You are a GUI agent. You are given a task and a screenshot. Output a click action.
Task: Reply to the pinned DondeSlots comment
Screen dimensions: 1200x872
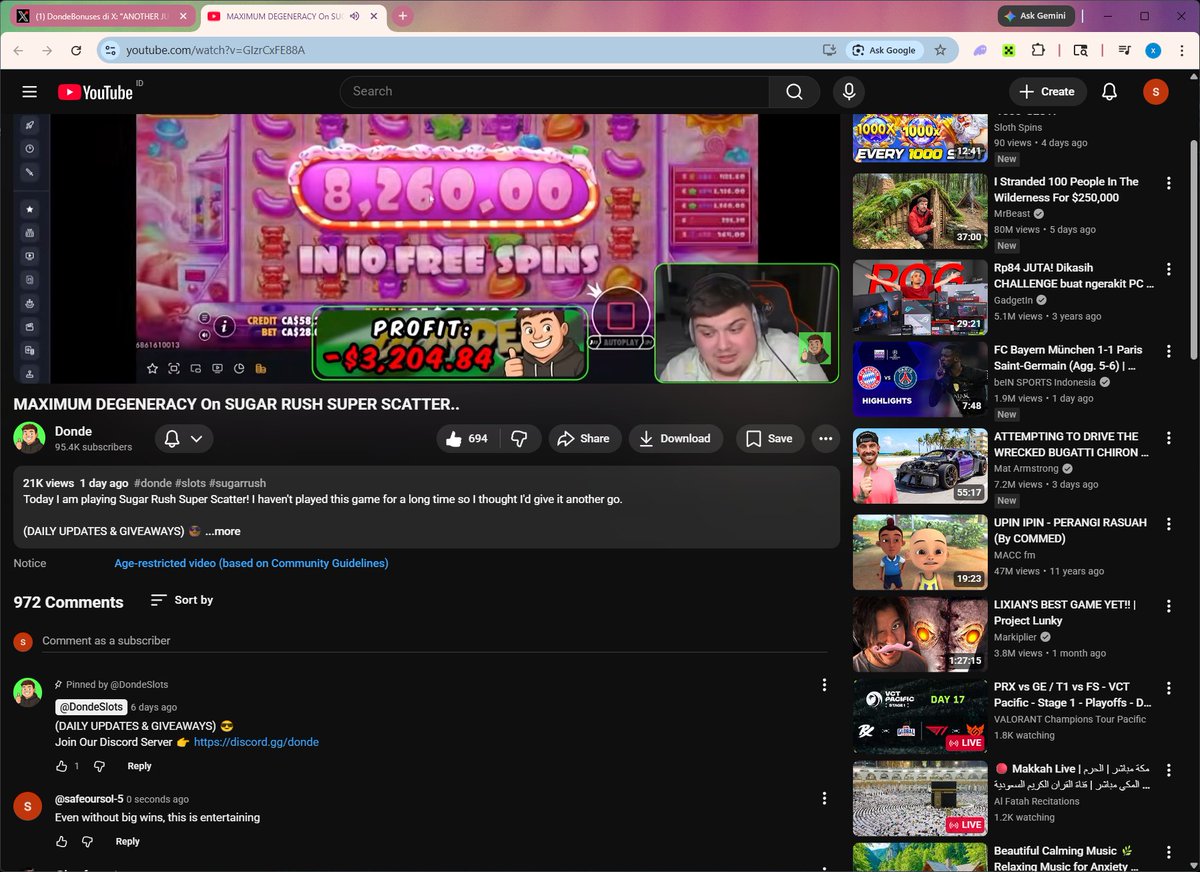[139, 766]
